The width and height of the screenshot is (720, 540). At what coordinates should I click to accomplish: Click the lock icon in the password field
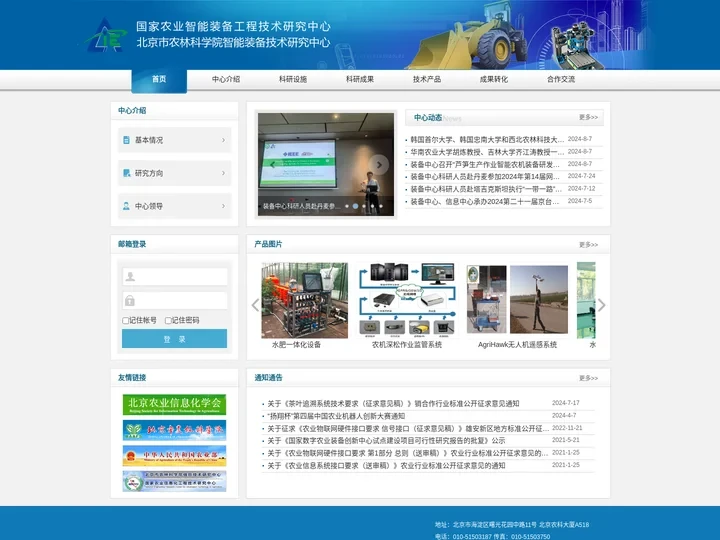coord(130,301)
